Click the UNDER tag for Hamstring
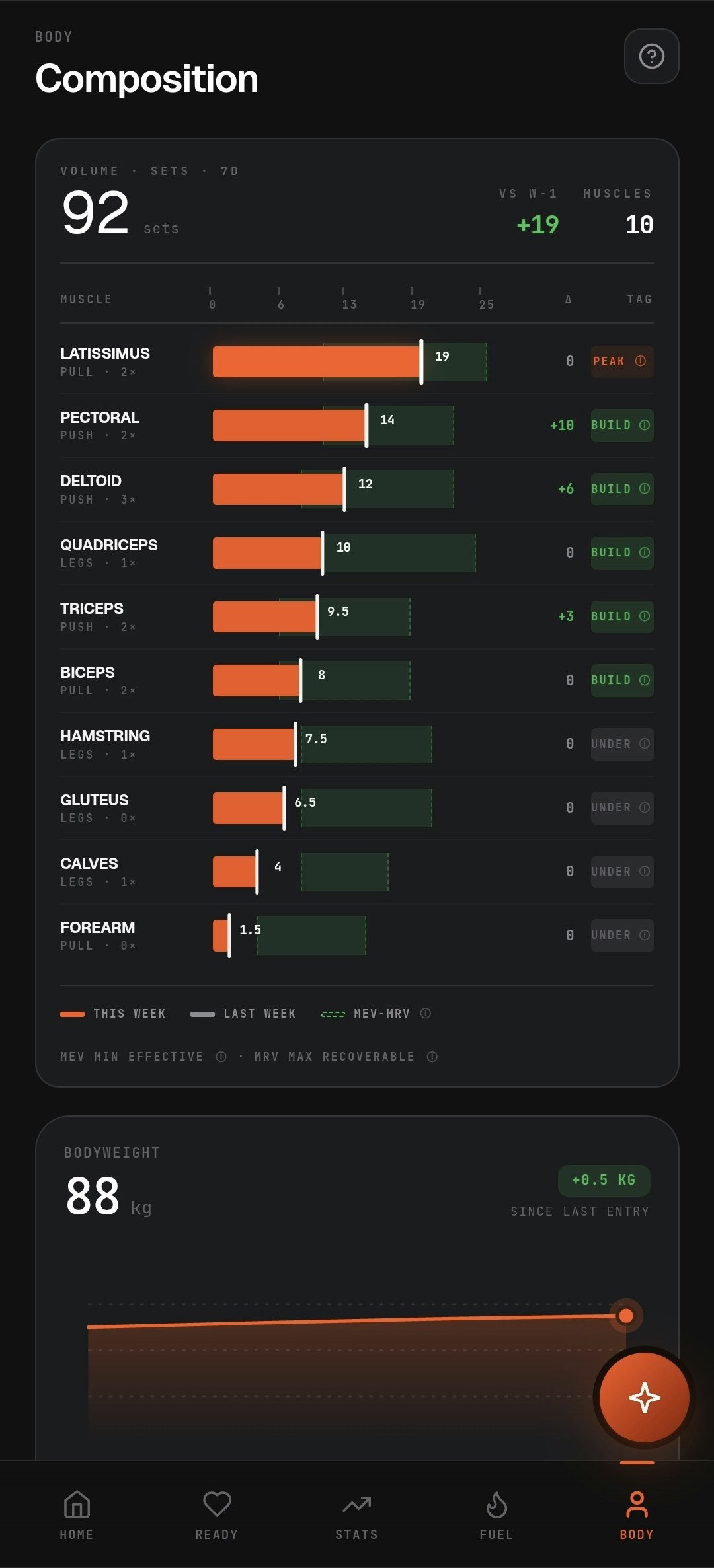Image resolution: width=714 pixels, height=1568 pixels. click(622, 744)
